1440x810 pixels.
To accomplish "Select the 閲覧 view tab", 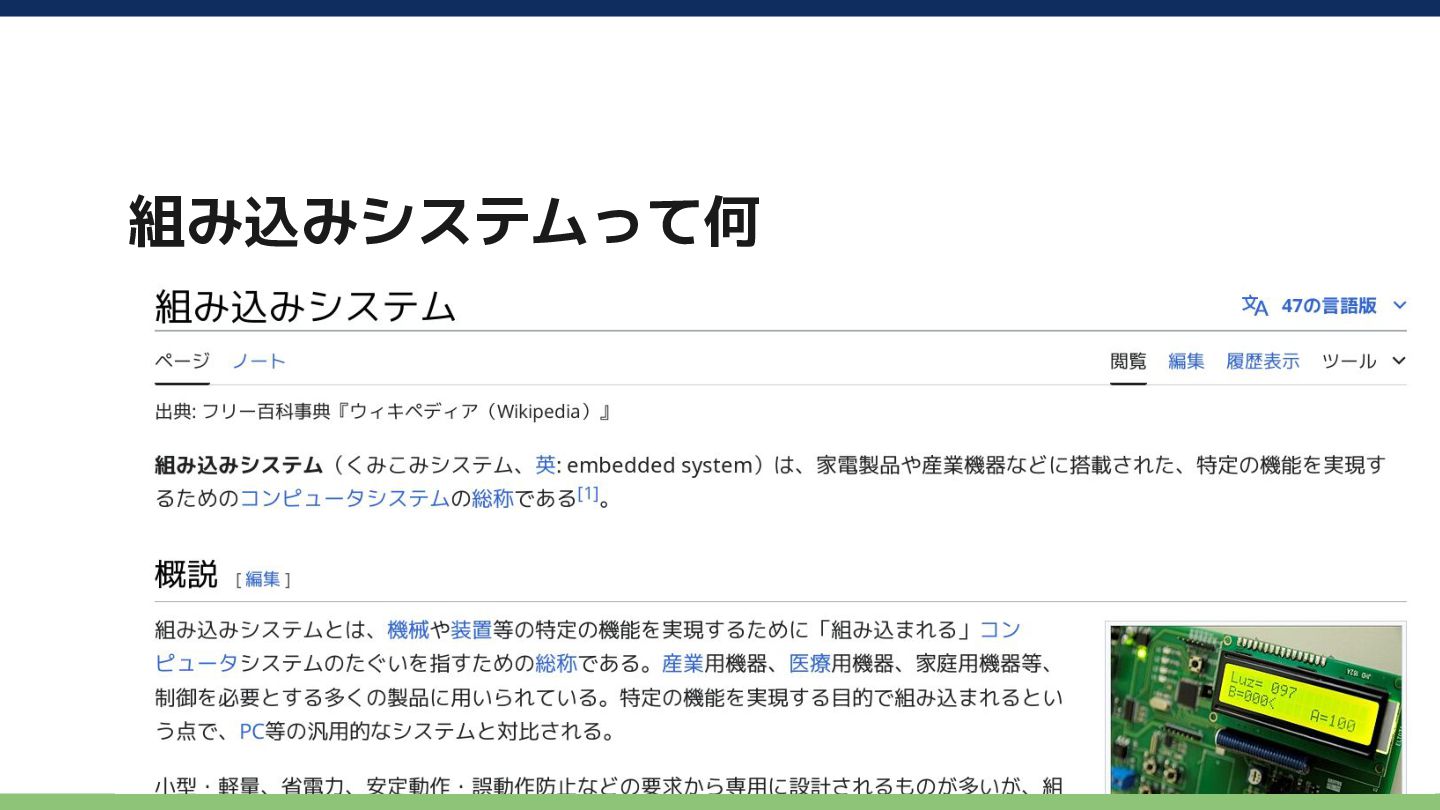I will coord(1128,361).
